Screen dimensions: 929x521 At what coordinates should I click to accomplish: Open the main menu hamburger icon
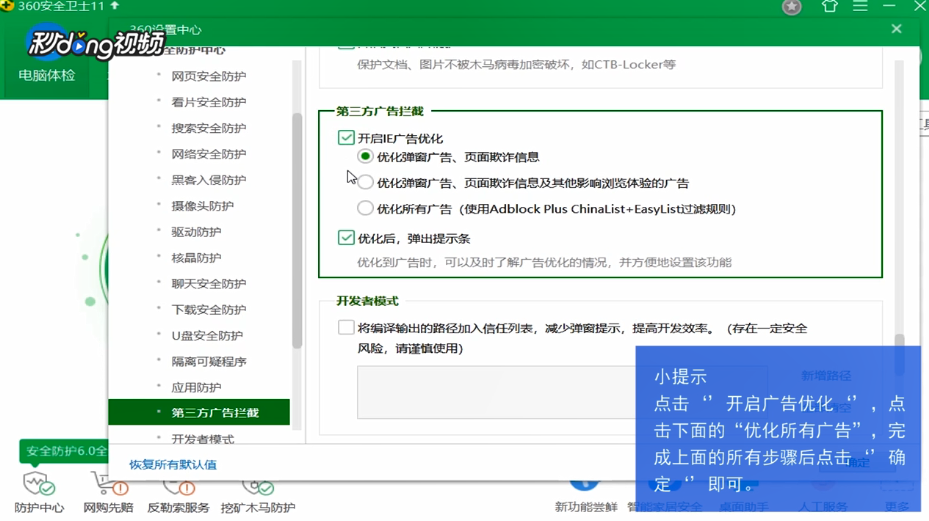point(860,7)
